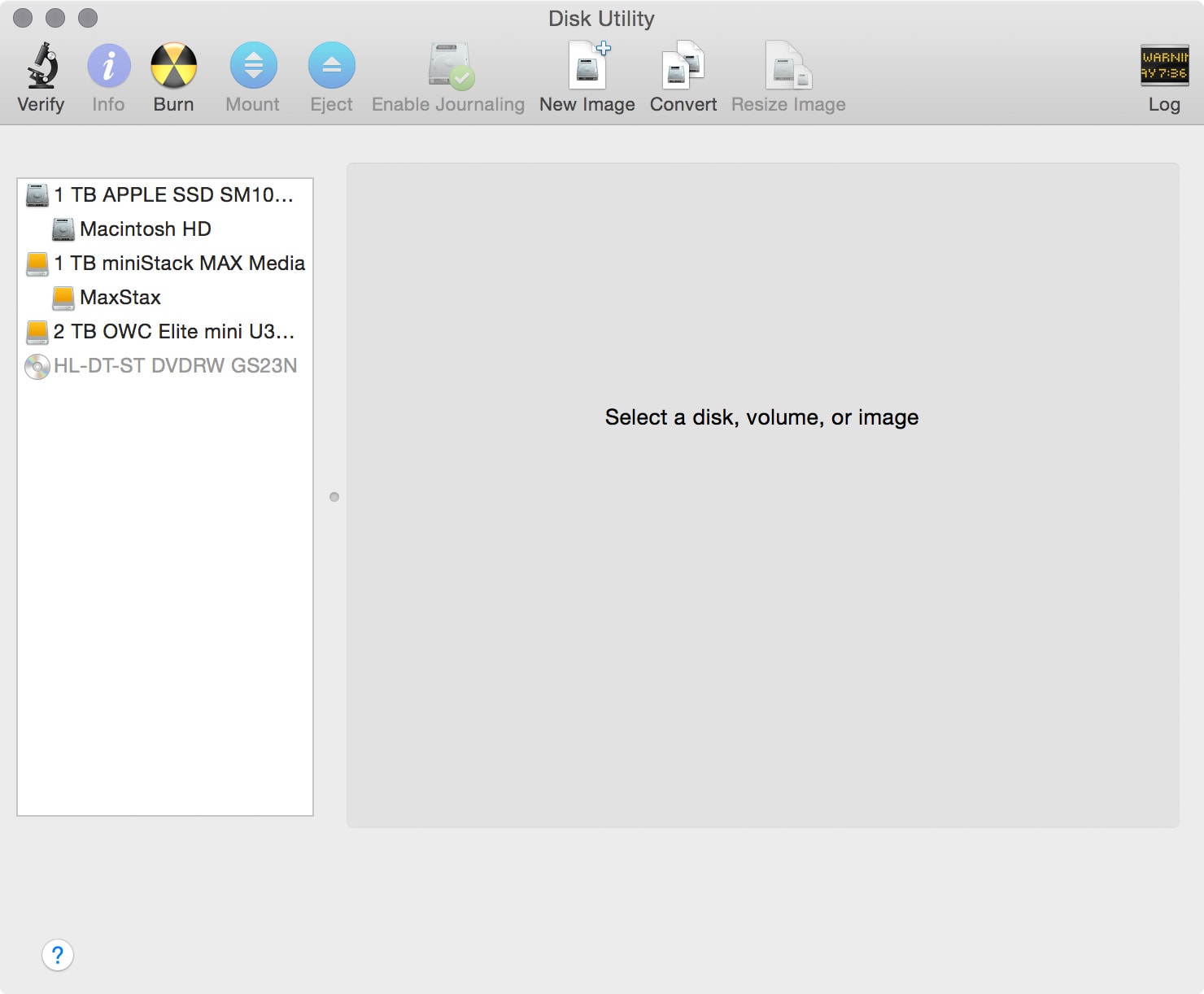Select 1 TB APPLE SSD disk
Viewport: 1204px width, 994px height.
[172, 195]
